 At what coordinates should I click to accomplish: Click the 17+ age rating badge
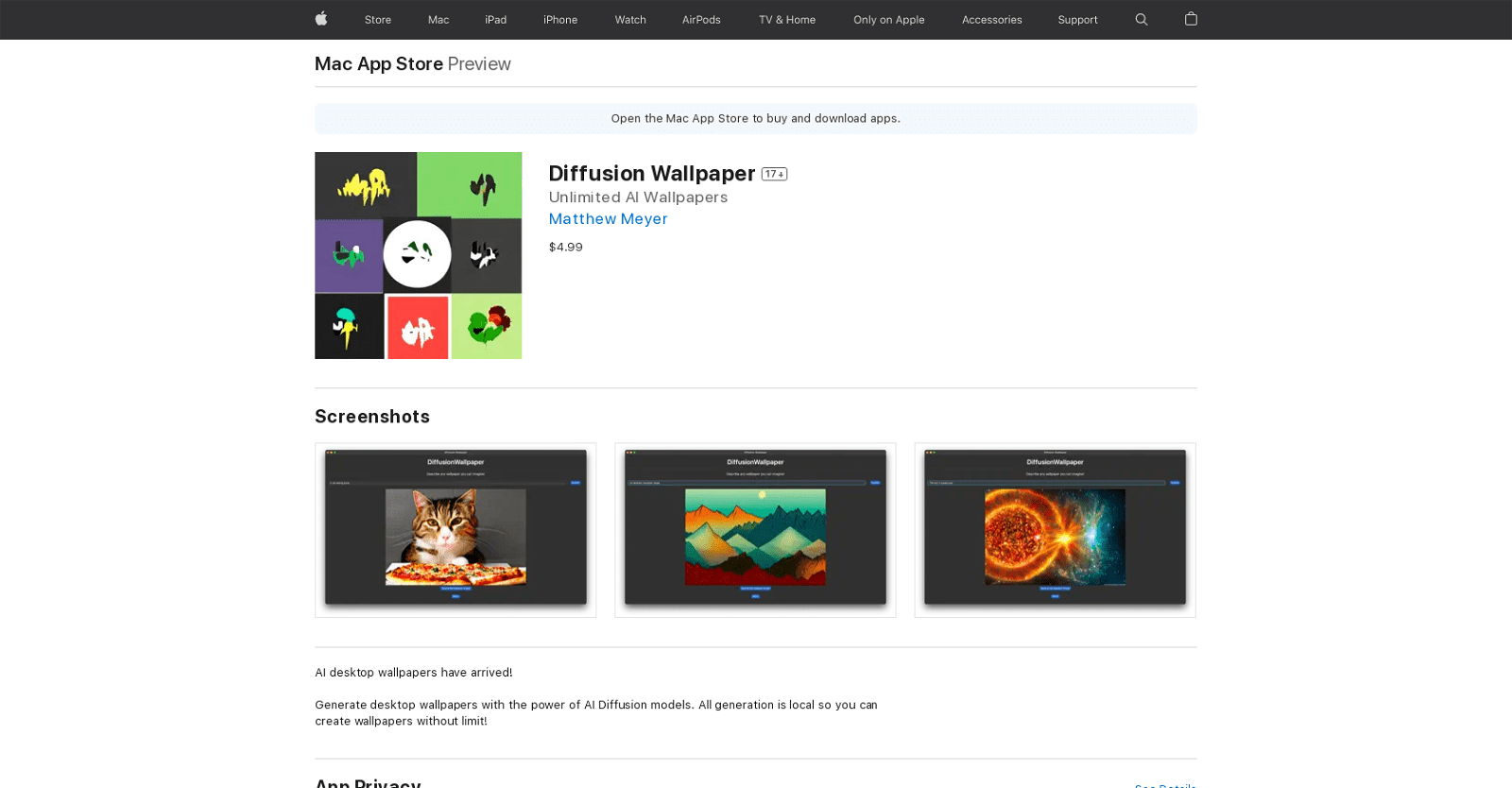click(x=774, y=174)
